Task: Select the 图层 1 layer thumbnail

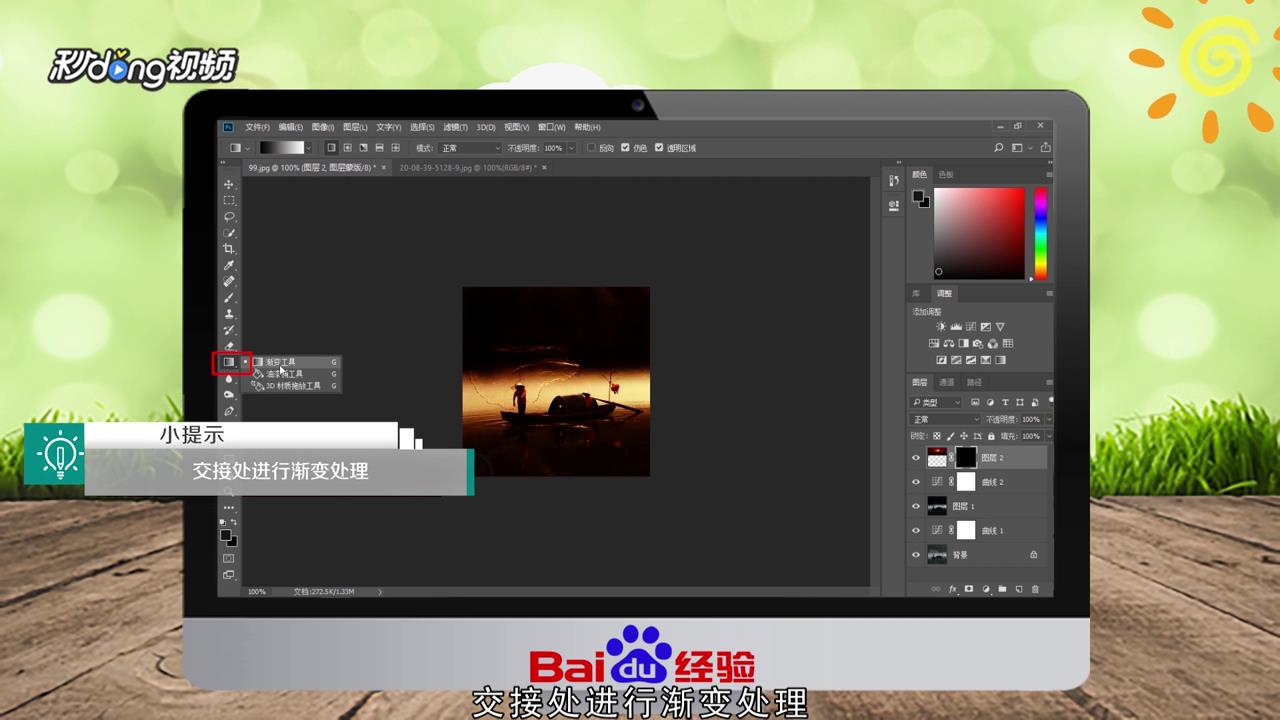Action: (937, 506)
